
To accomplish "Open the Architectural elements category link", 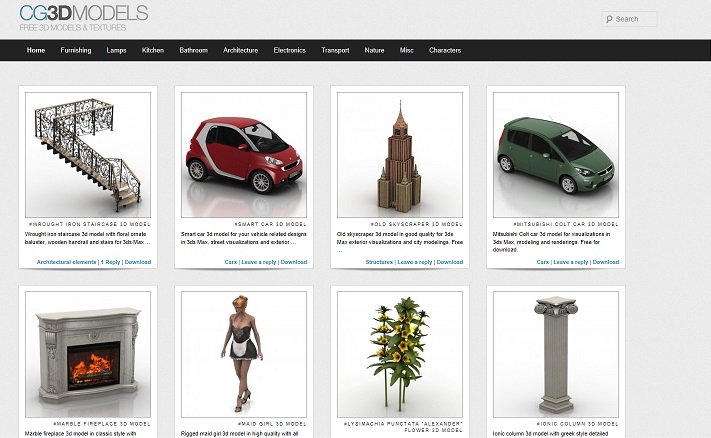I will (66, 262).
